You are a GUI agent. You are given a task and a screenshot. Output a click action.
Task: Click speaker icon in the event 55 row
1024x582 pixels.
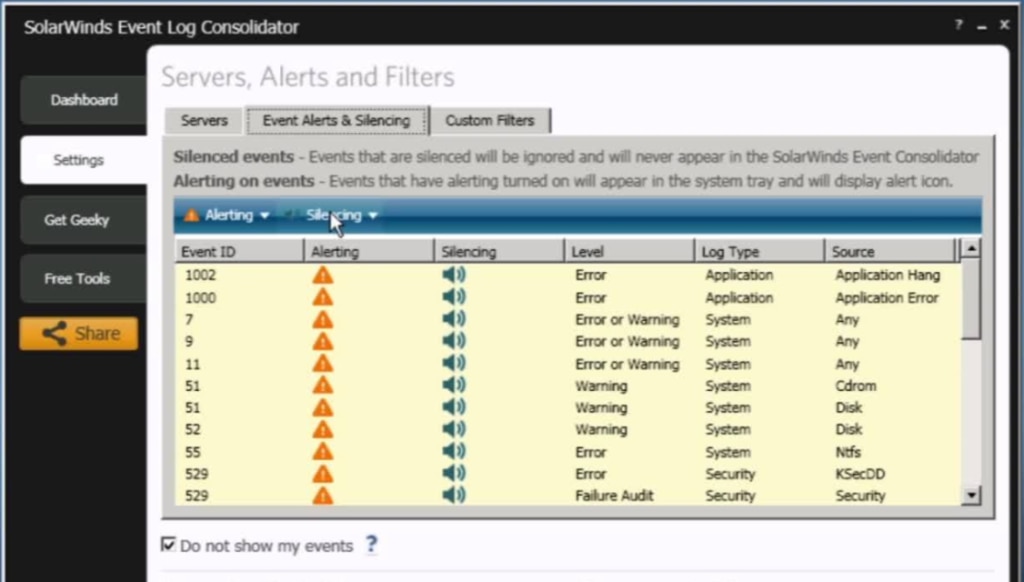[x=454, y=451]
